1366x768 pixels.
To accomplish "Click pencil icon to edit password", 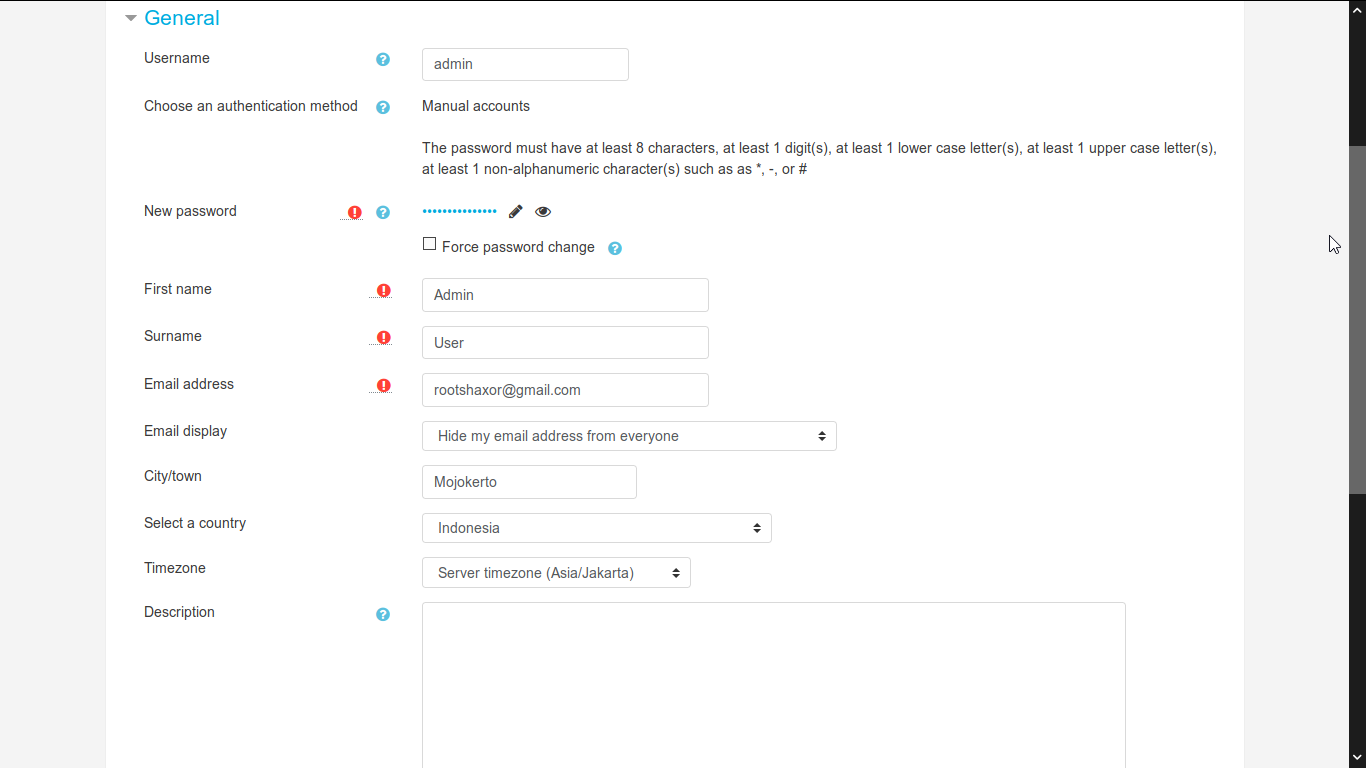I will [x=516, y=212].
